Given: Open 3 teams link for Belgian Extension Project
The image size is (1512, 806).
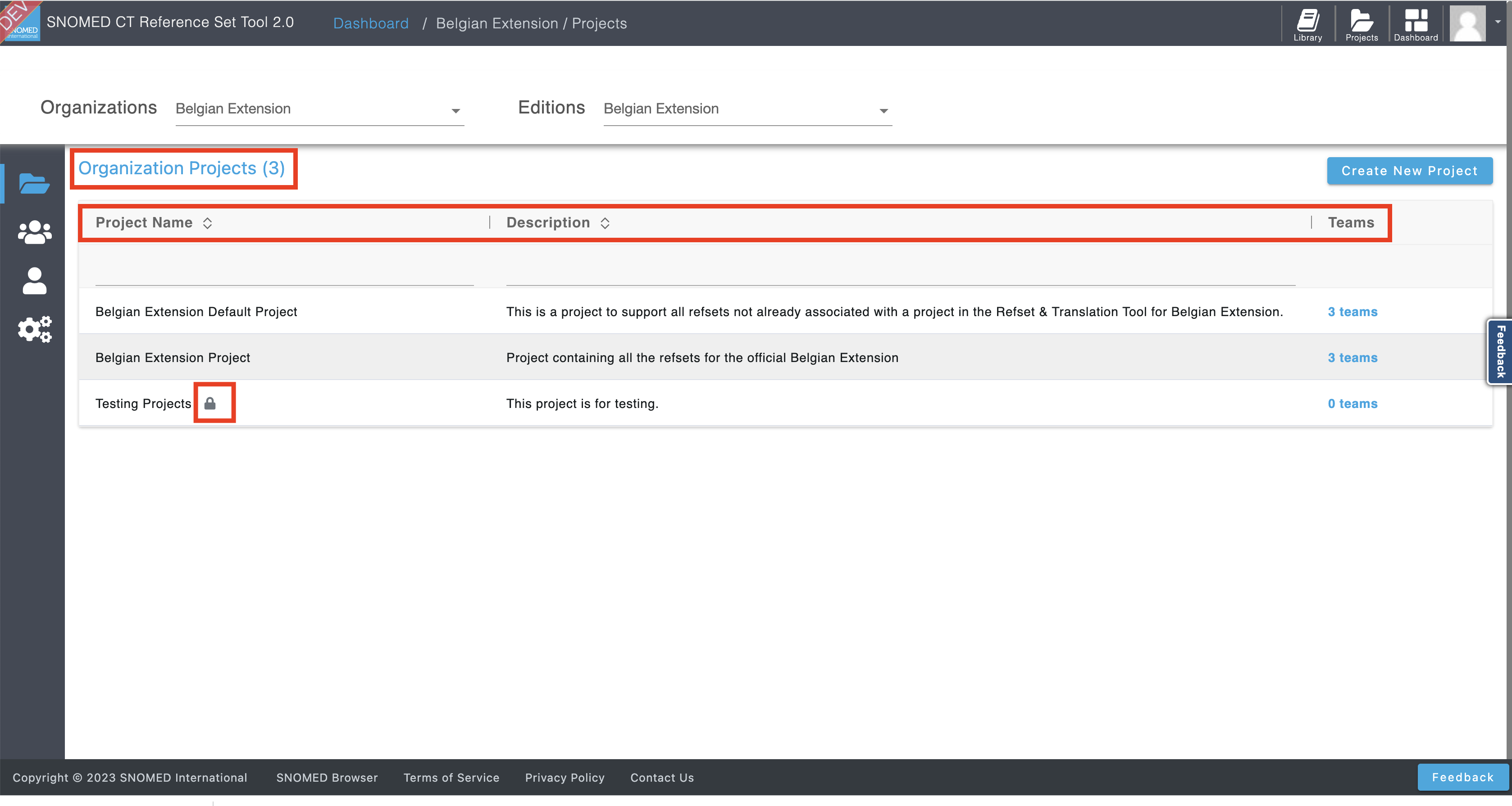Looking at the screenshot, I should click(x=1353, y=357).
